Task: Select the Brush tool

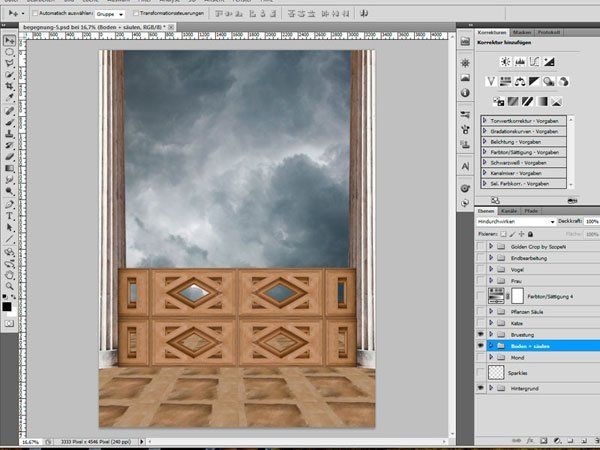Action: click(10, 123)
